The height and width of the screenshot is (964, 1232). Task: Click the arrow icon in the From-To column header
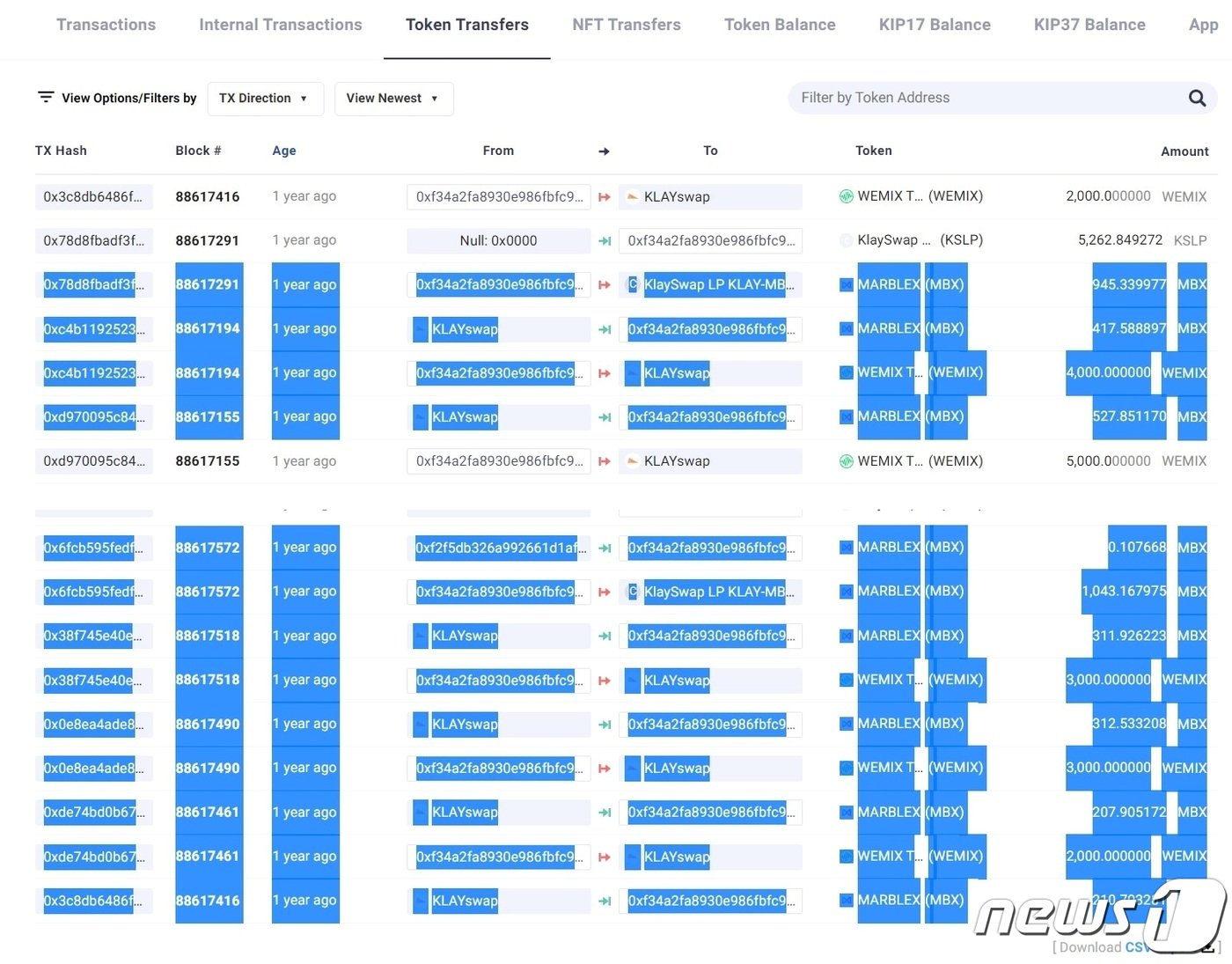[604, 151]
